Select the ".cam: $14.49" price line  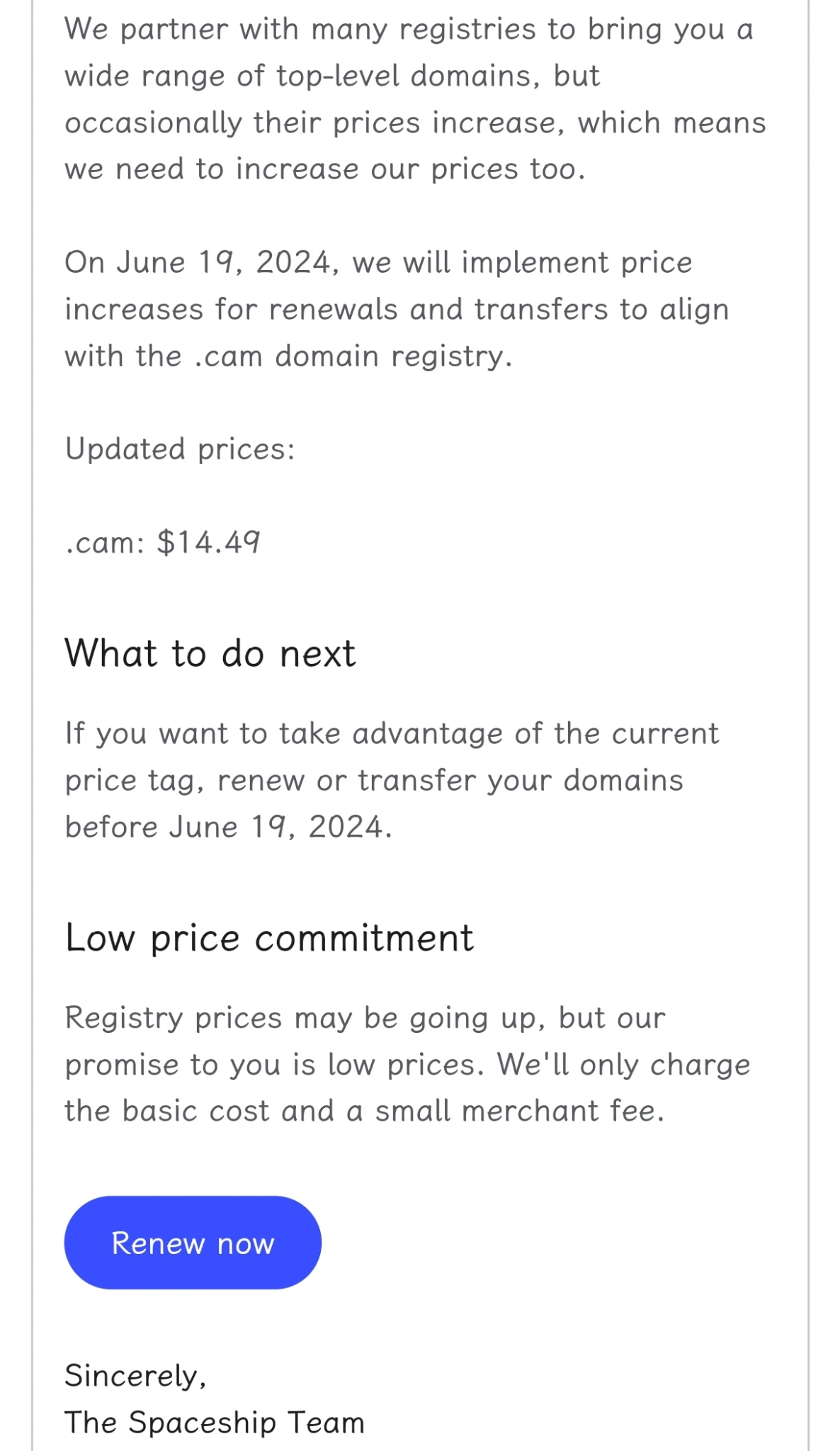pos(163,543)
